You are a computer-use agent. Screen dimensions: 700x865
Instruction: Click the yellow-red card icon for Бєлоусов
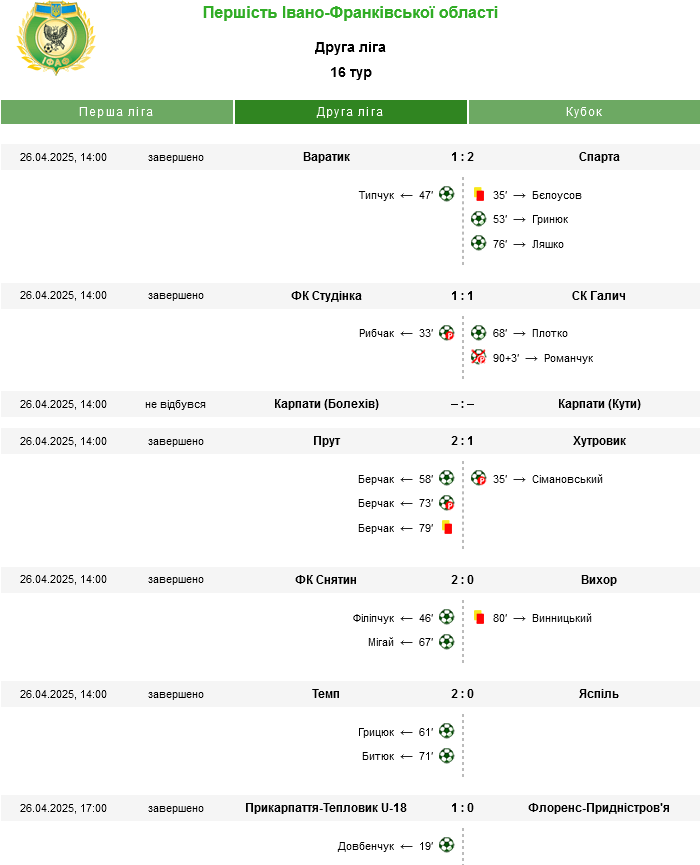pyautogui.click(x=478, y=194)
